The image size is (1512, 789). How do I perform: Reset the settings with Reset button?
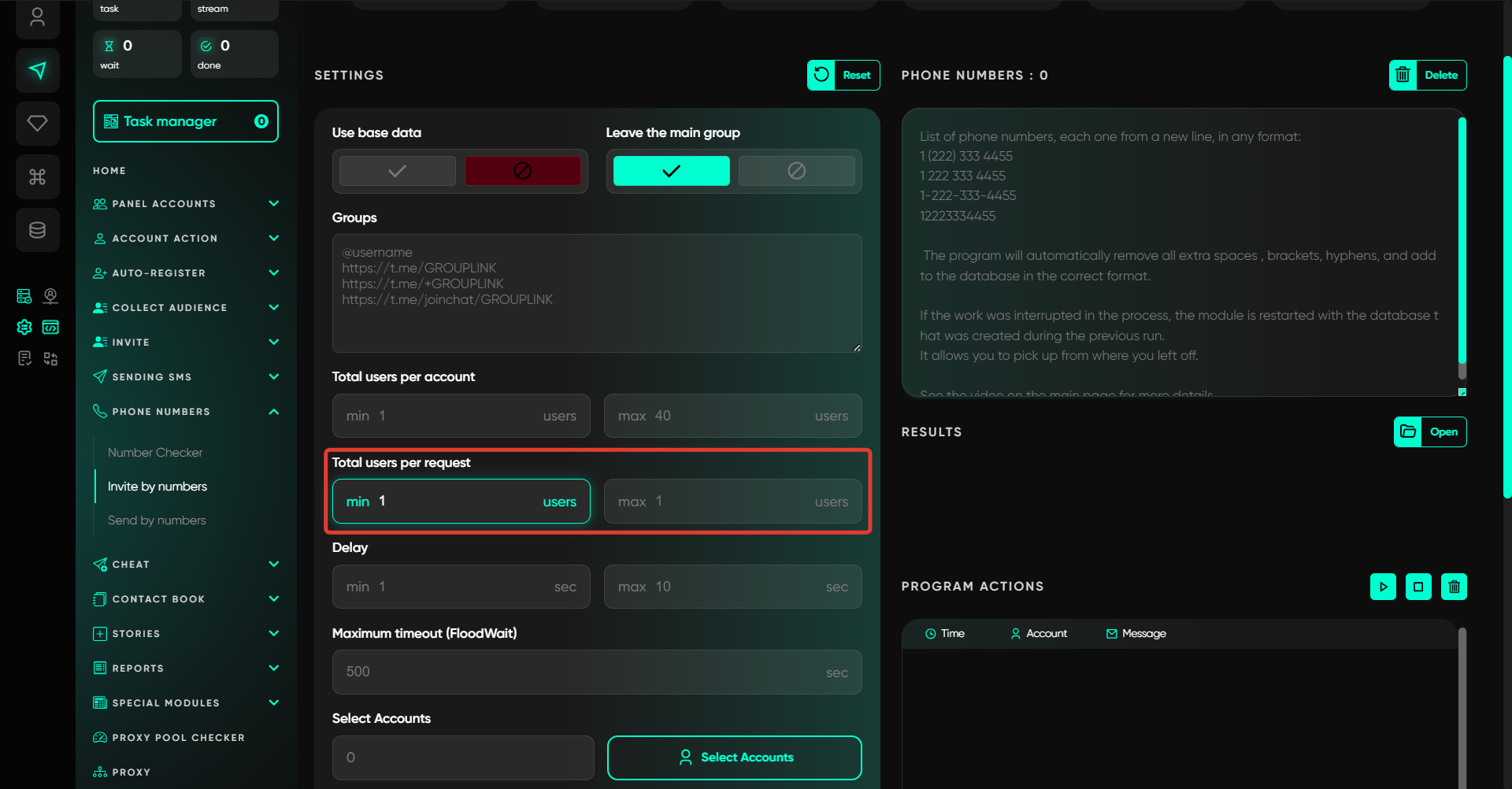(843, 76)
